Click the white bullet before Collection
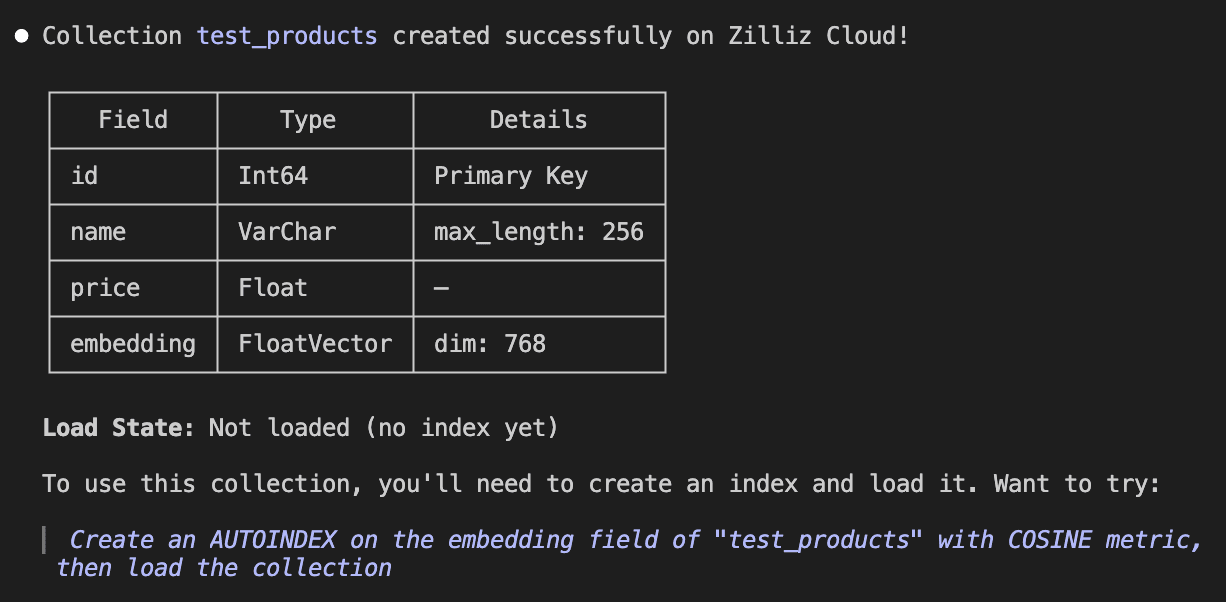This screenshot has width=1226, height=602. pyautogui.click(x=21, y=37)
